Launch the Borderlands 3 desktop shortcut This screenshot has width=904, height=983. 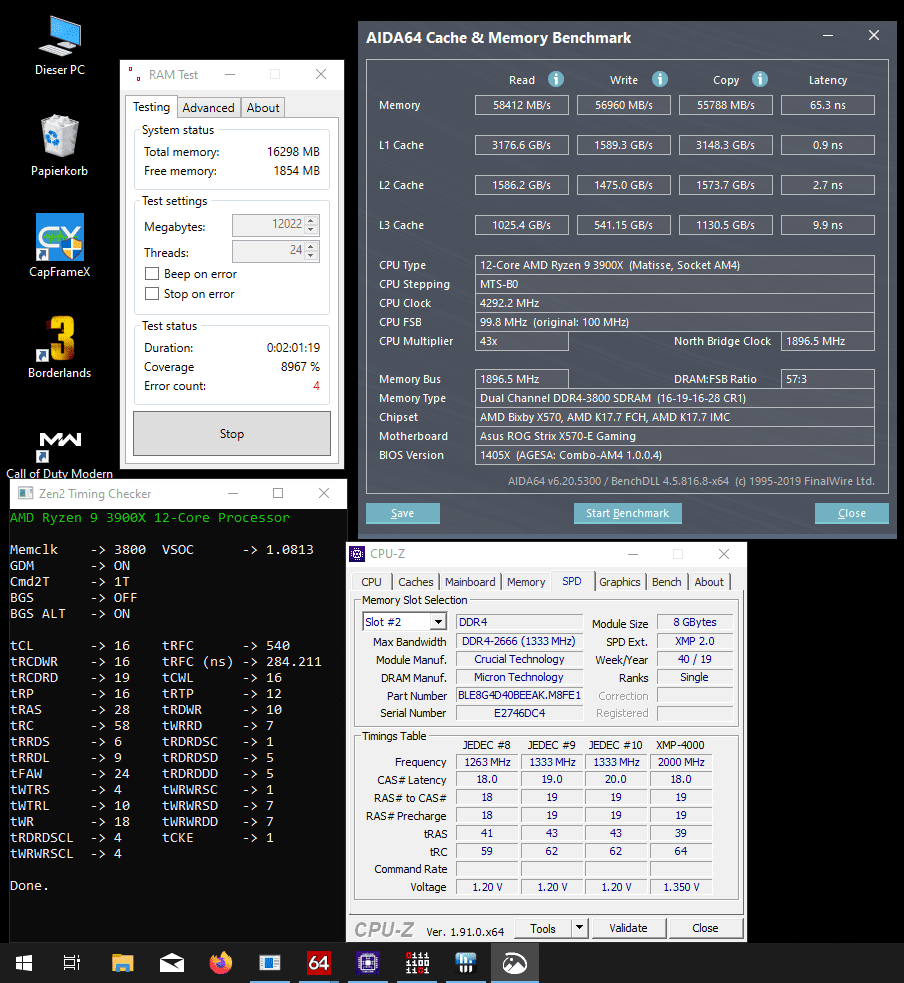point(60,347)
